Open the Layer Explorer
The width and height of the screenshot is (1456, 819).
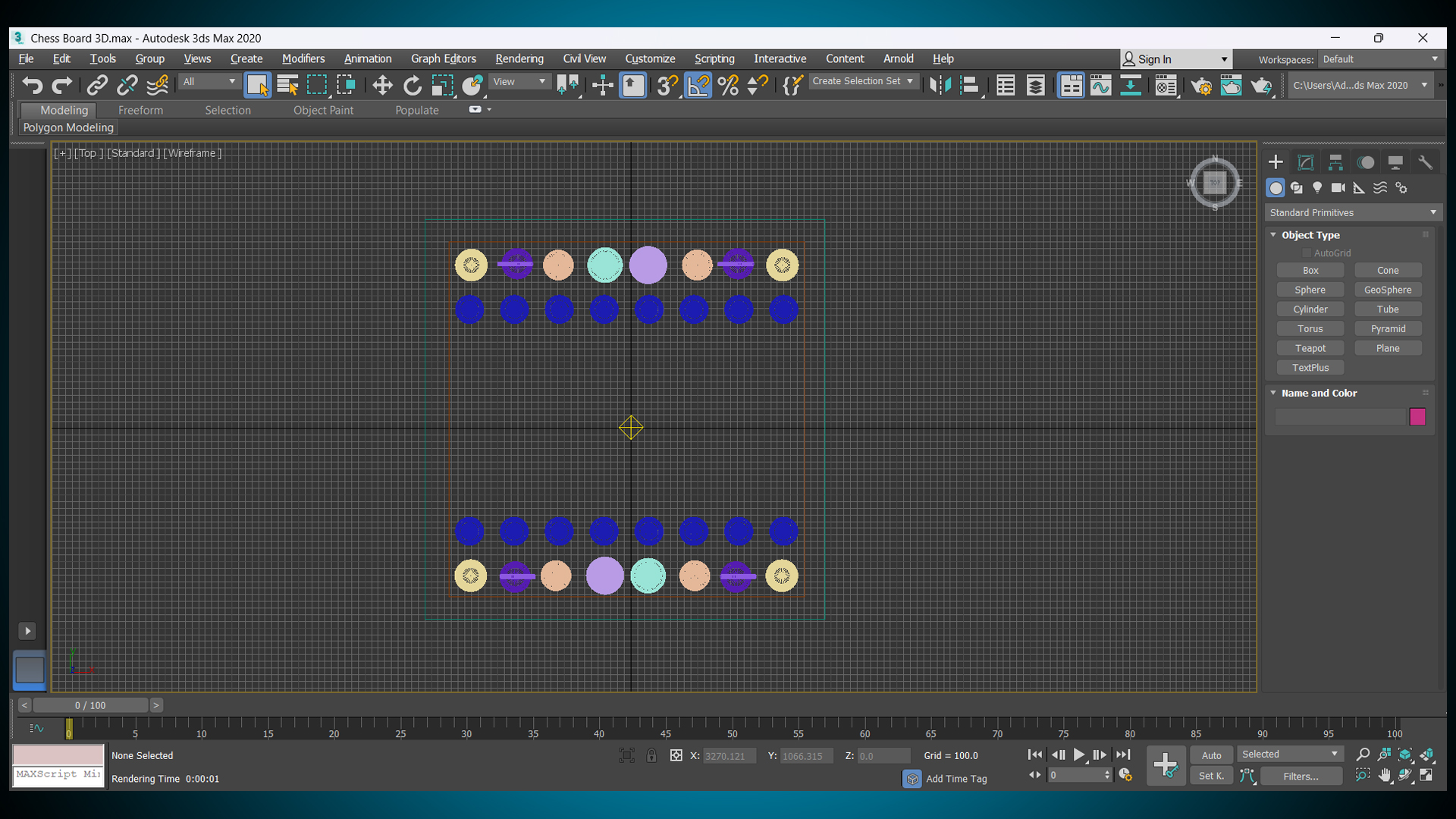coord(1036,85)
